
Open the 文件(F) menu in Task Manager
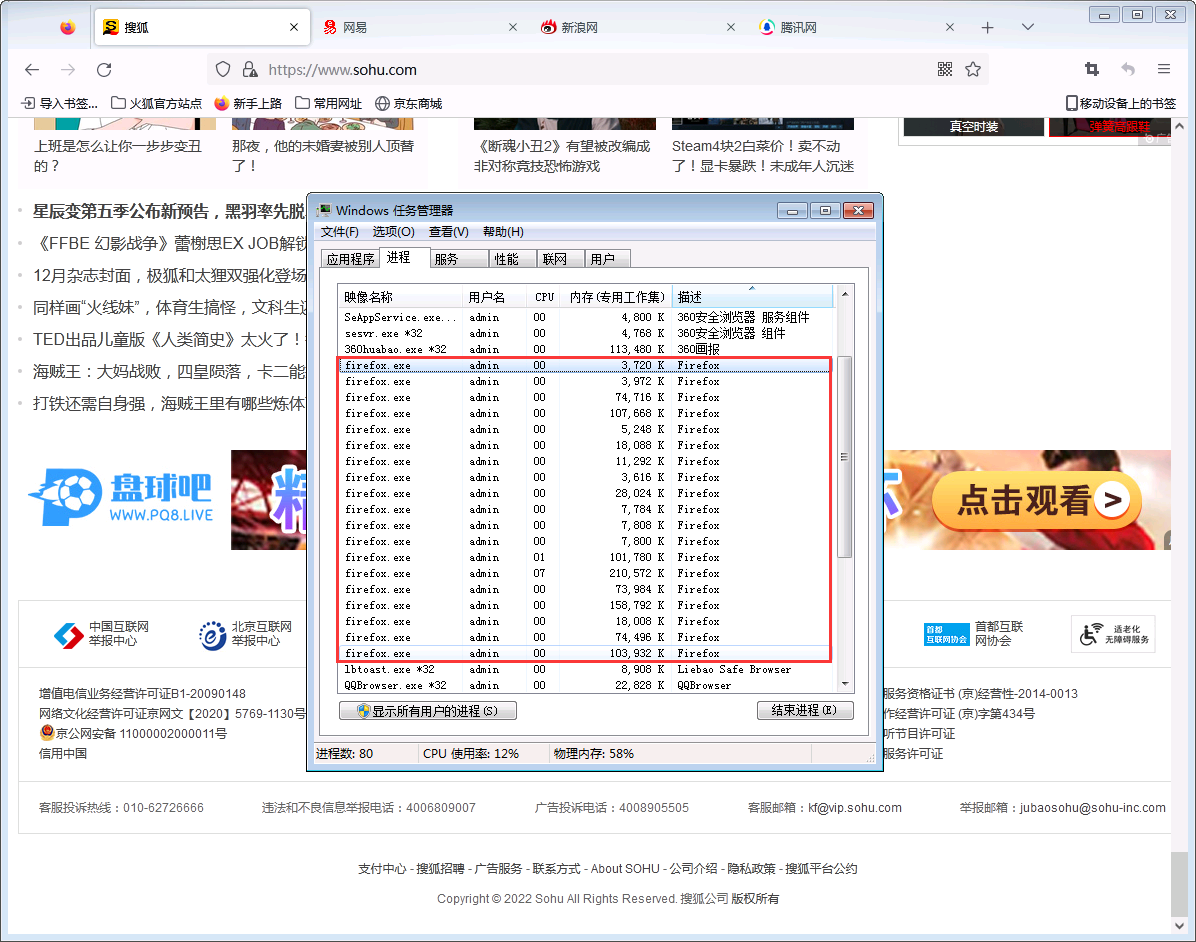[339, 232]
